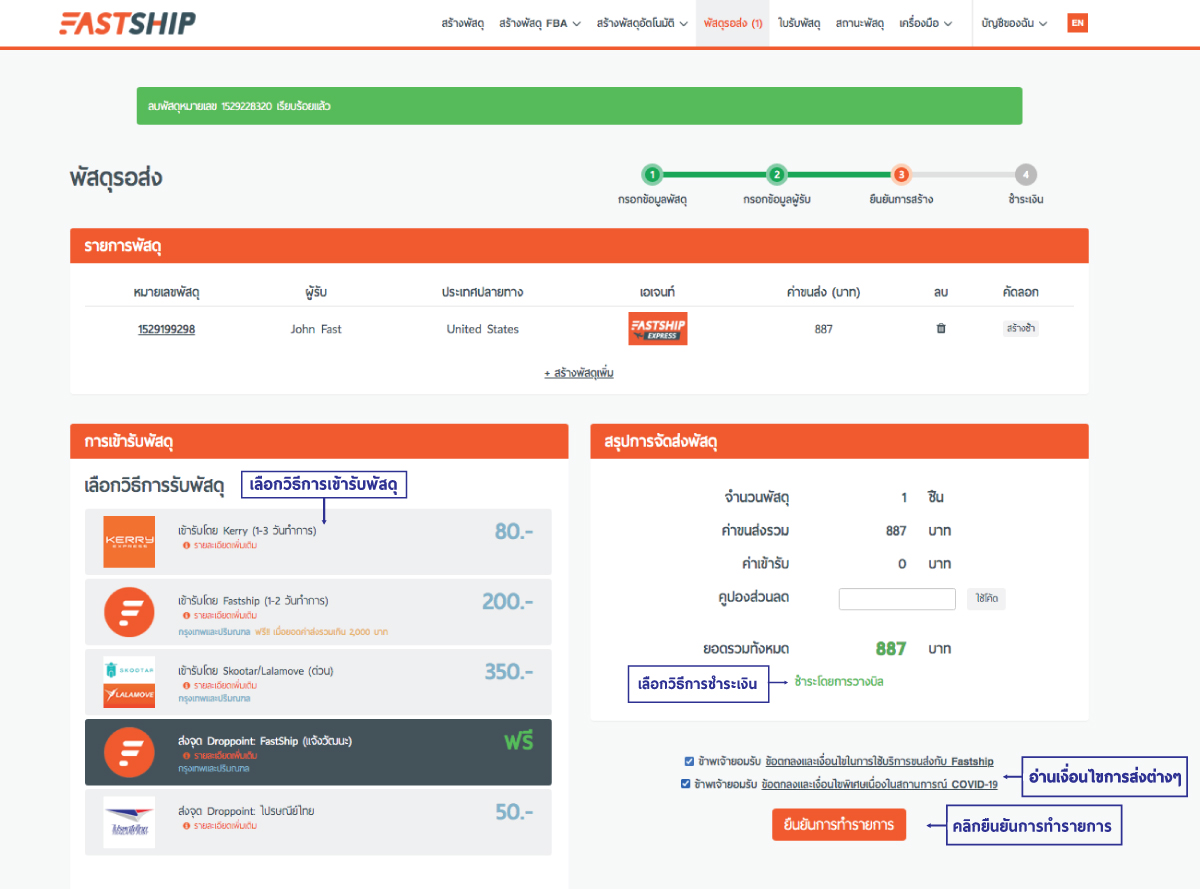
Task: Click the Fastship pickup service icon
Action: pos(129,613)
